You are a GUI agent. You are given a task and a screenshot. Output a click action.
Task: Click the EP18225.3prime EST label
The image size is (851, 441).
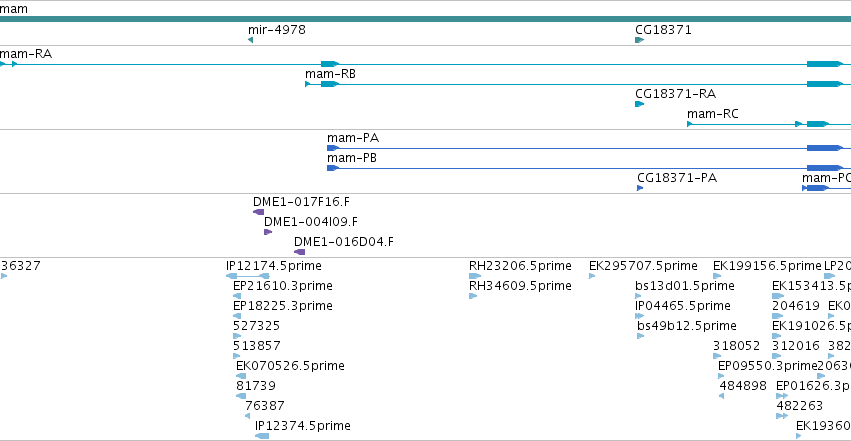pyautogui.click(x=283, y=306)
